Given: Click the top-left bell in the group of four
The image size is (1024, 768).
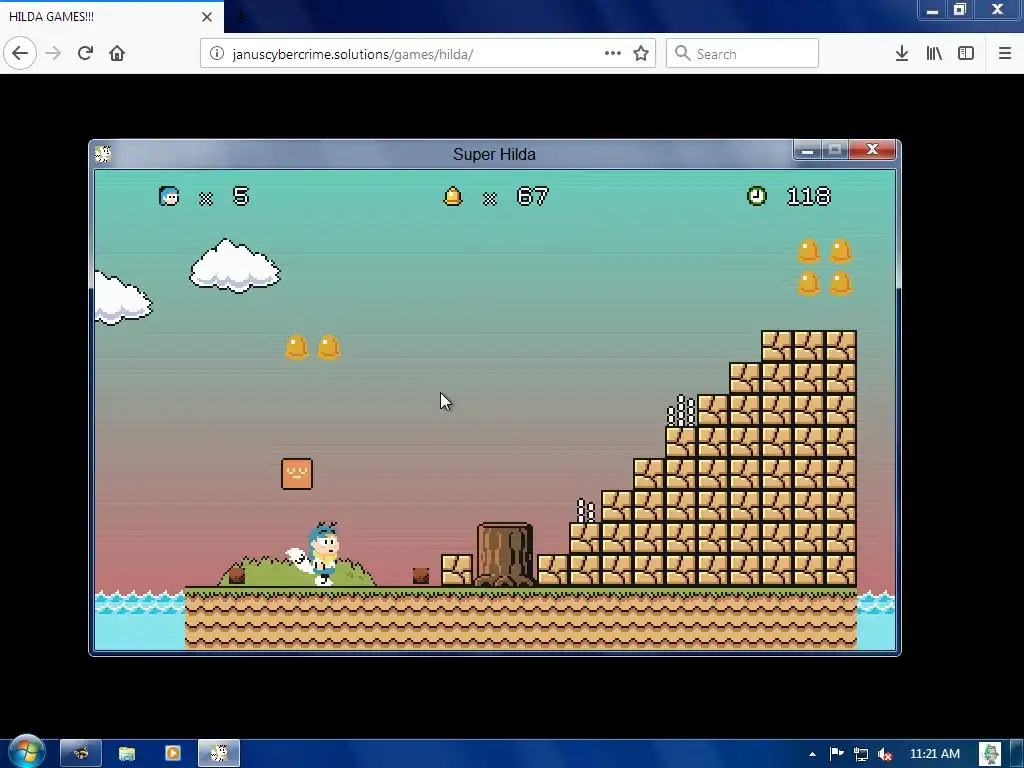Looking at the screenshot, I should click(x=808, y=251).
